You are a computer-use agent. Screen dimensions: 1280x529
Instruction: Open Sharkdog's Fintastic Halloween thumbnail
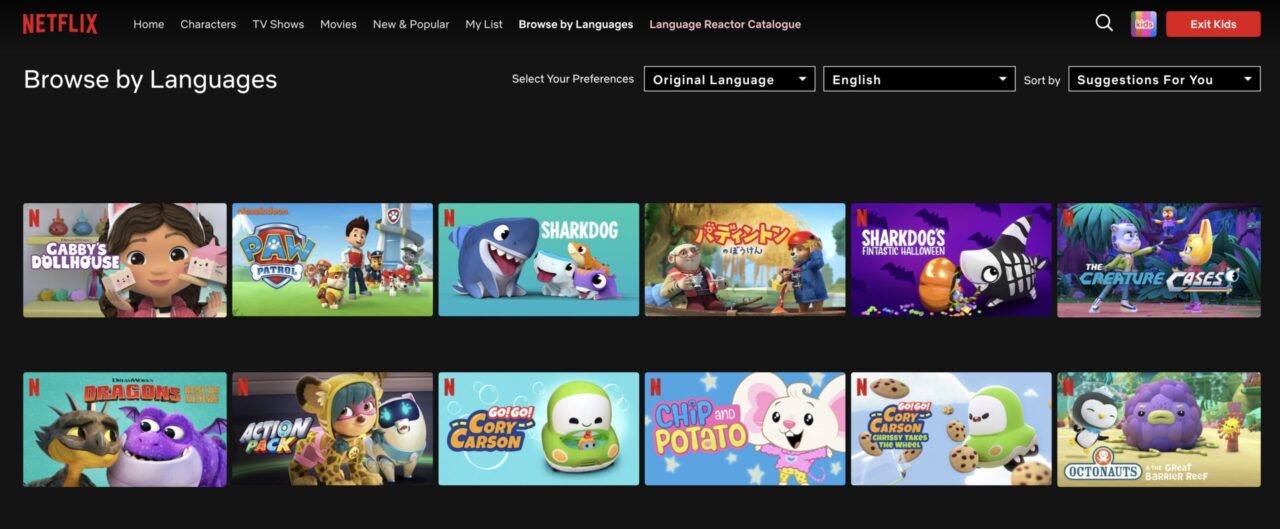click(x=951, y=260)
